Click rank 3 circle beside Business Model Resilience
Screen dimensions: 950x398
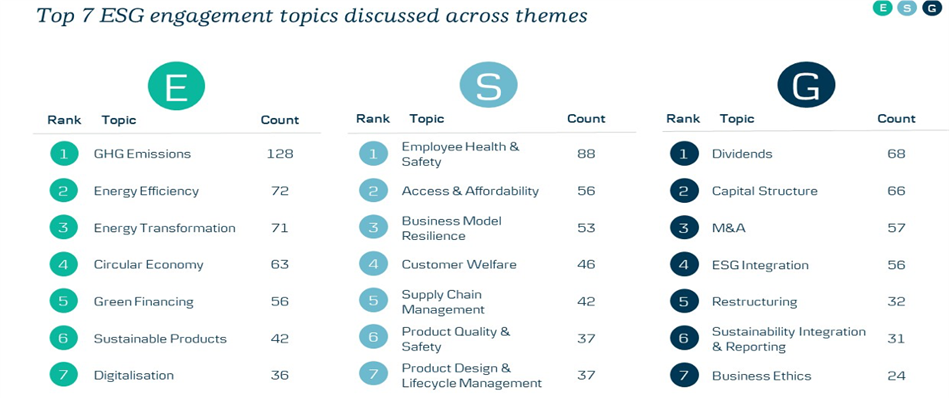[373, 228]
